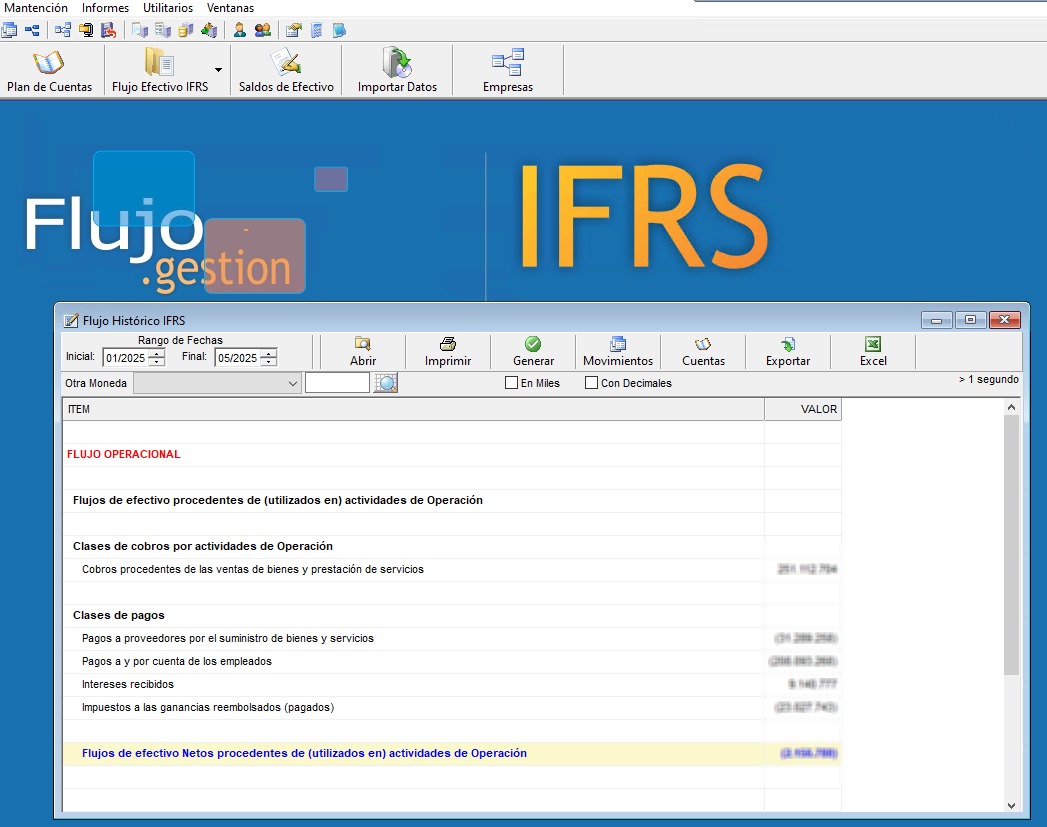Click the report scrollbar down arrow
1047x827 pixels.
[x=1011, y=806]
